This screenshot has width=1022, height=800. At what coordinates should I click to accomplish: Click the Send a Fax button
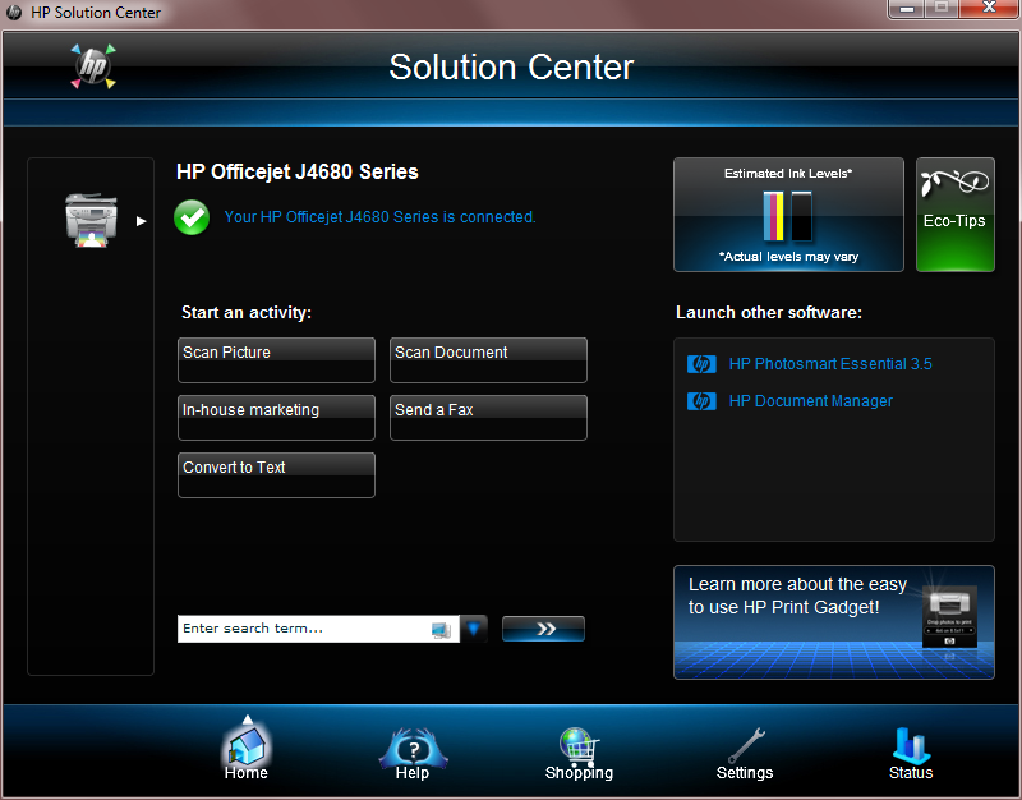pyautogui.click(x=488, y=417)
